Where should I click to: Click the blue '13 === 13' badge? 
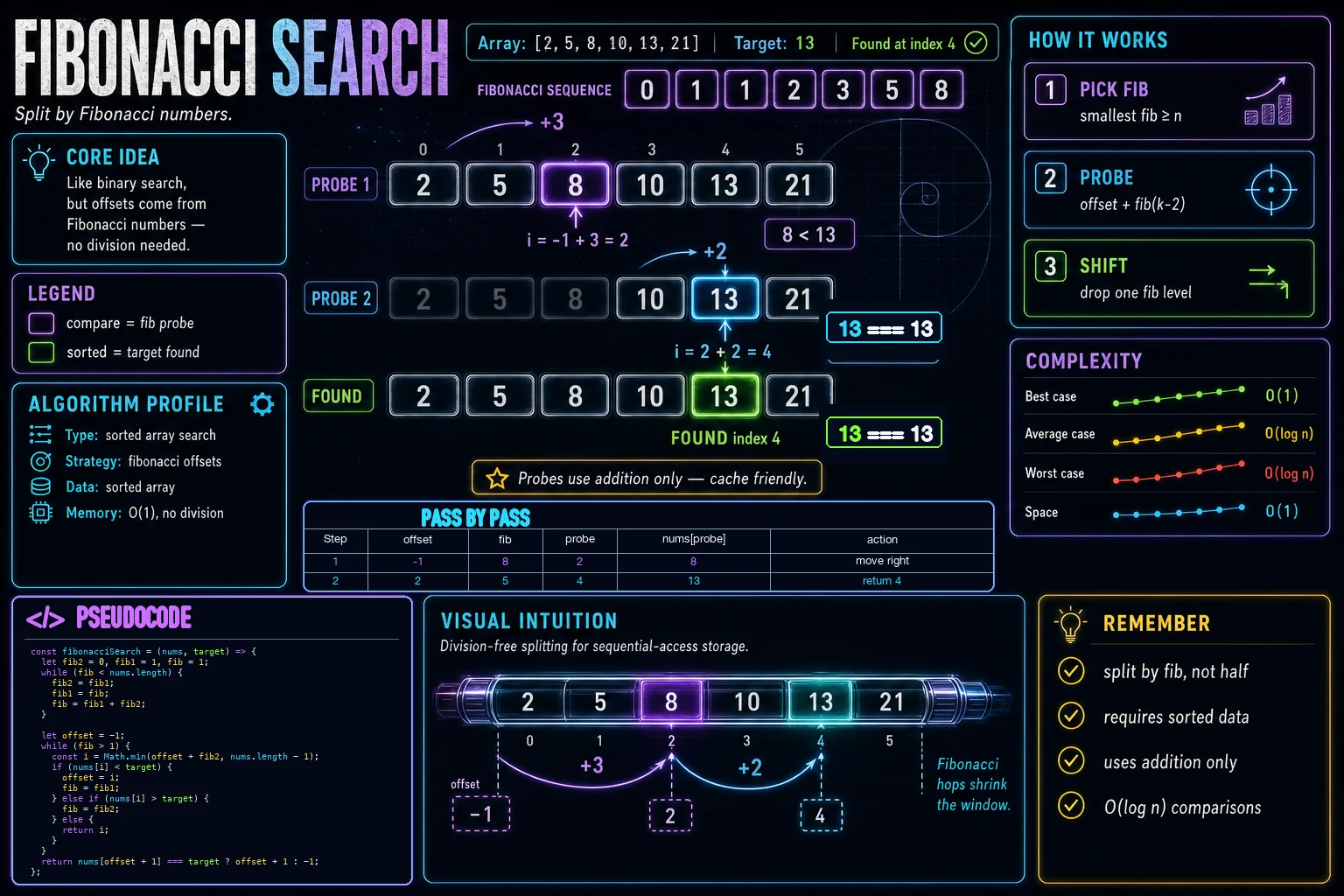click(885, 328)
